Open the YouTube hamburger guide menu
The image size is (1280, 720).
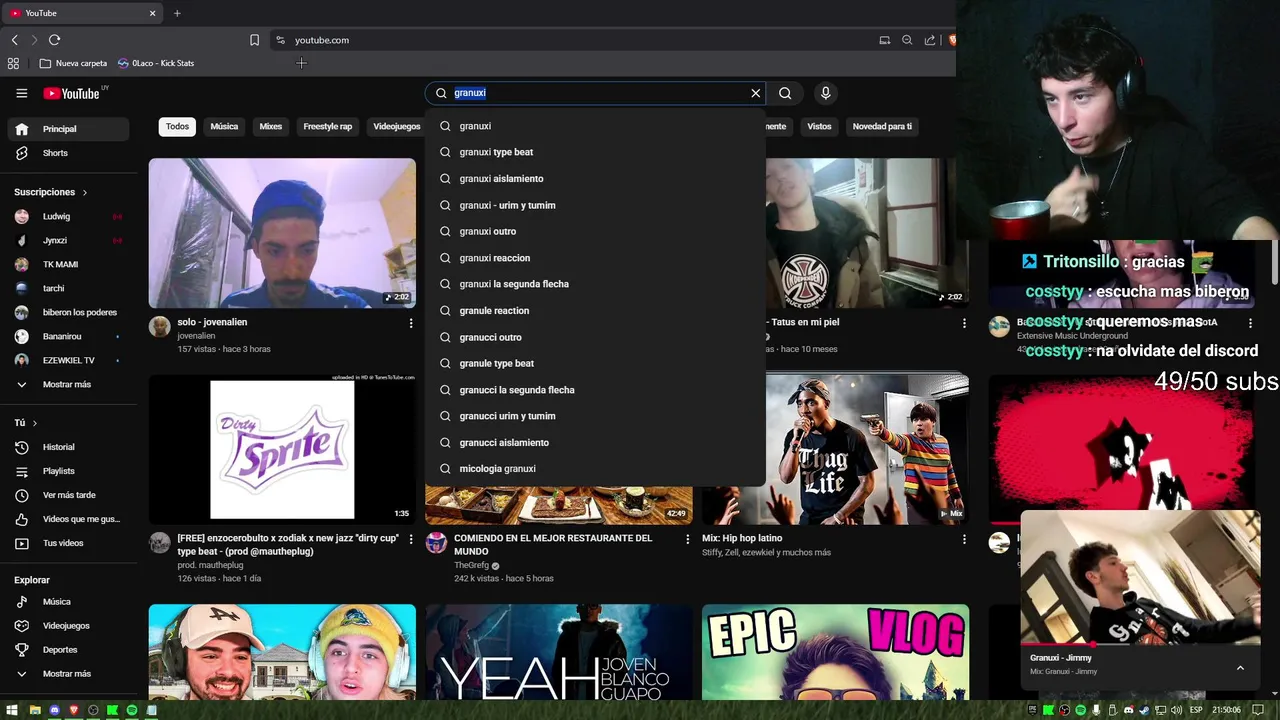coord(22,93)
